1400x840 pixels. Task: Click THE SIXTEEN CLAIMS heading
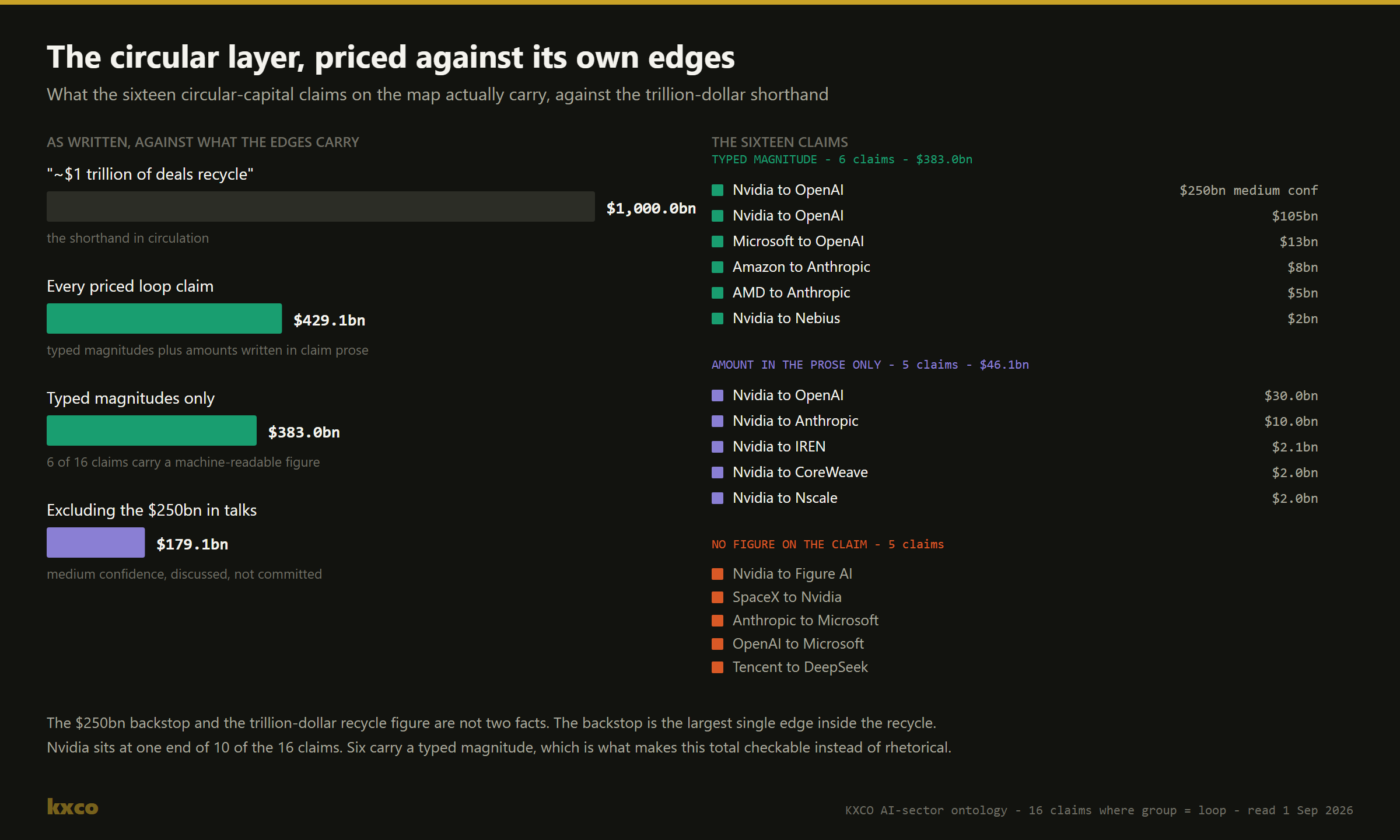(779, 142)
